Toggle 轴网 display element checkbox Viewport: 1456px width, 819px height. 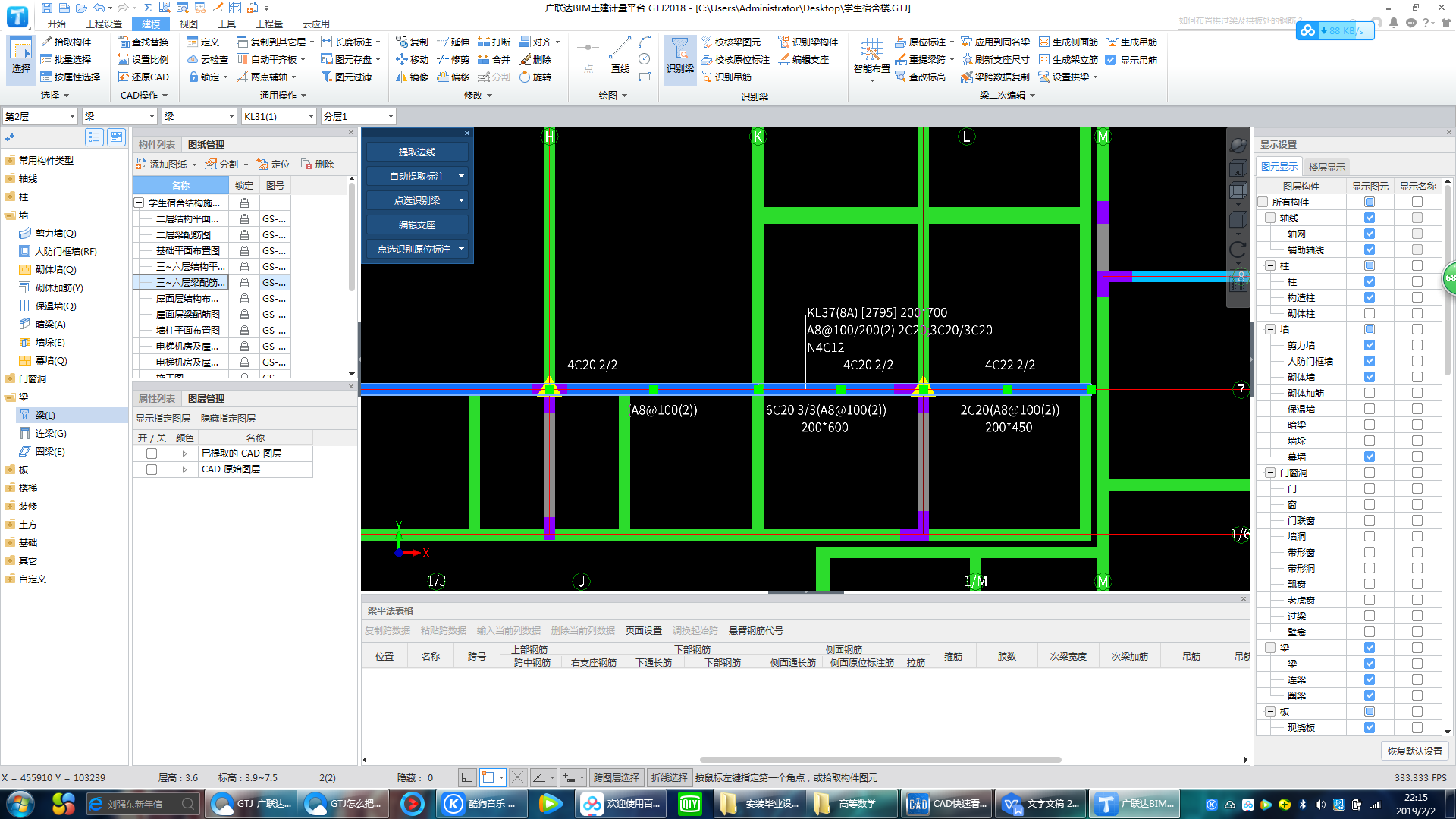coord(1370,234)
